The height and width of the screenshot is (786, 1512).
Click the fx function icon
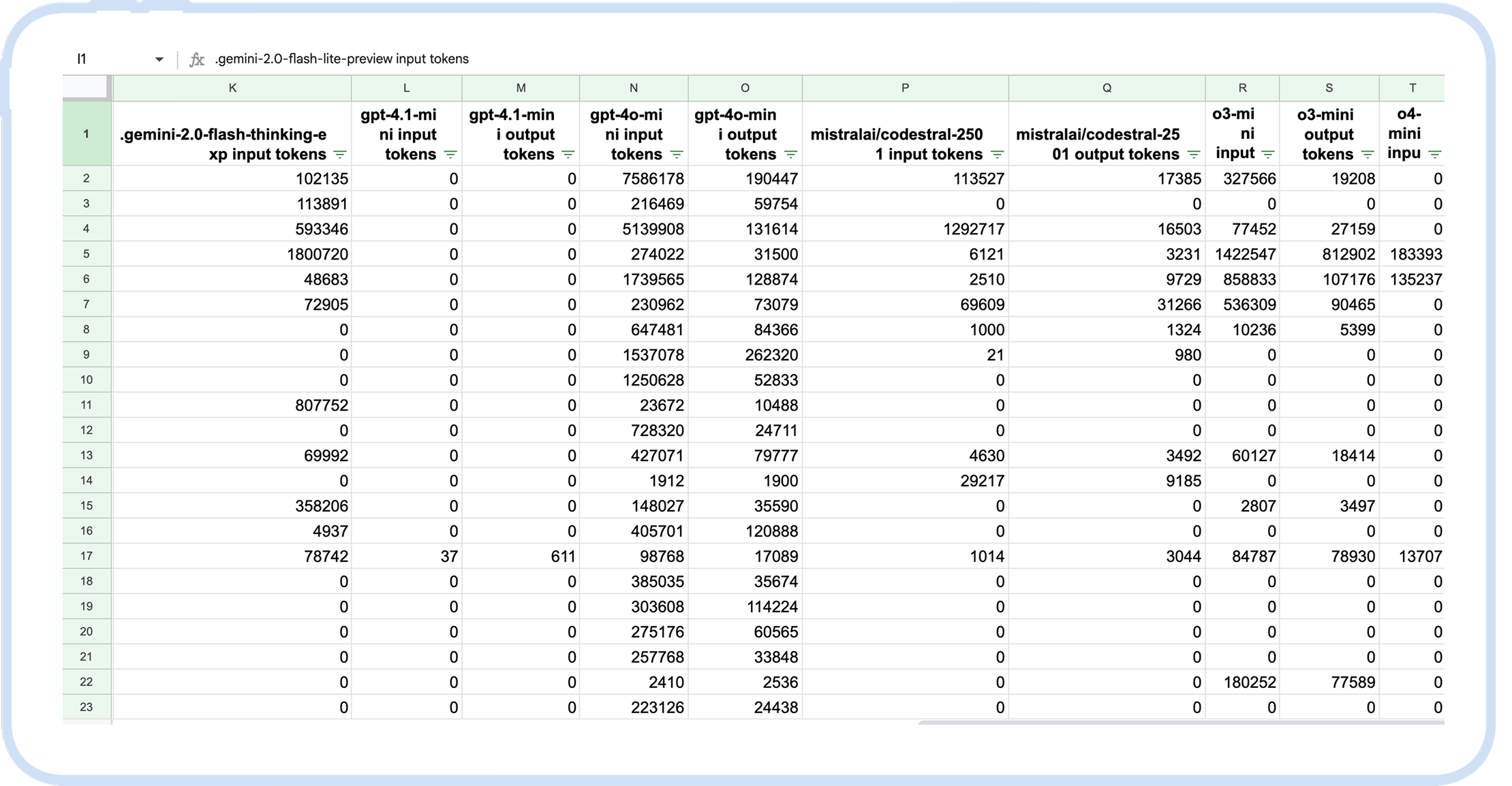[x=196, y=59]
